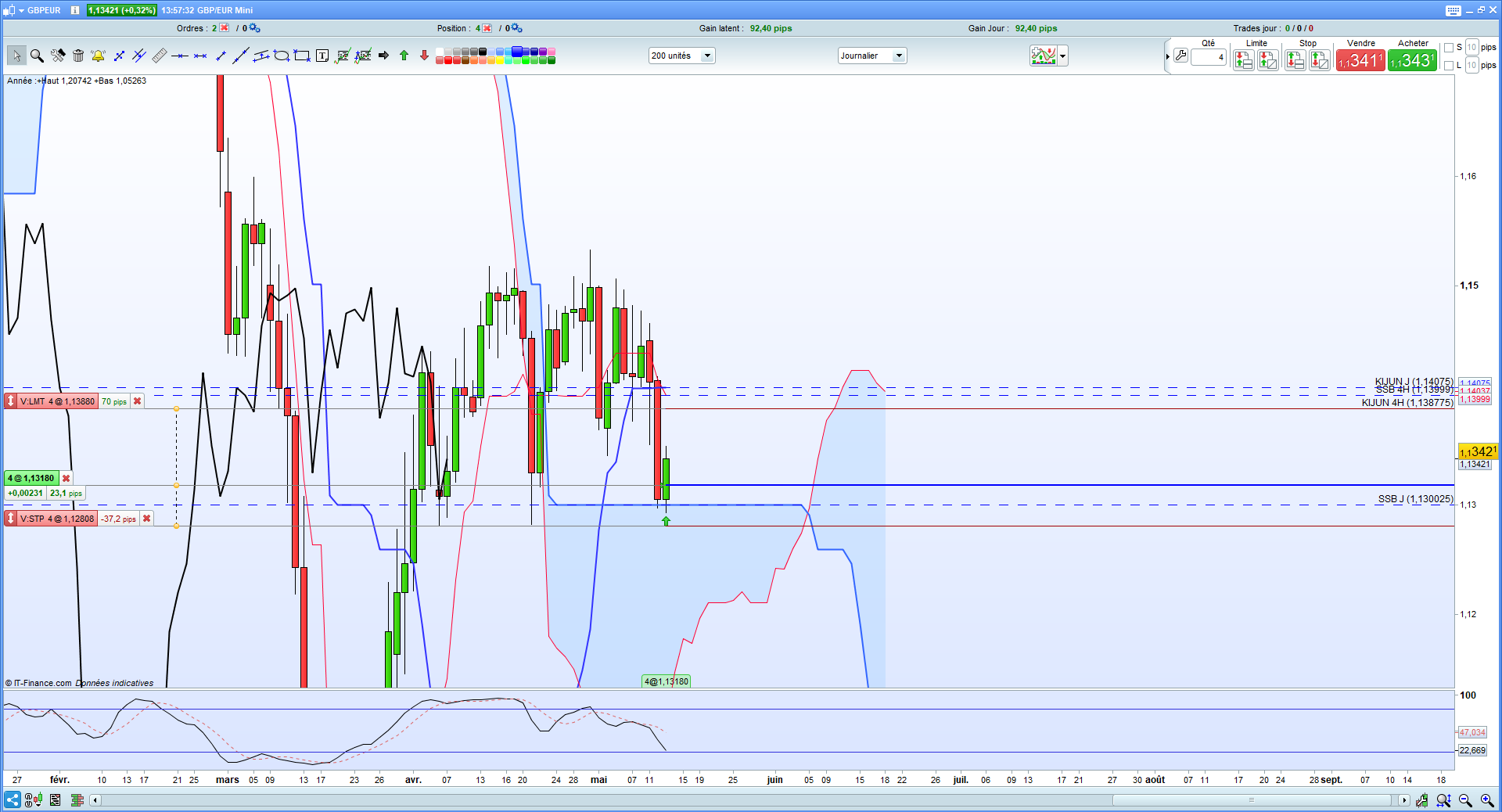Close all positions via red X
The width and height of the screenshot is (1502, 812).
[x=487, y=28]
